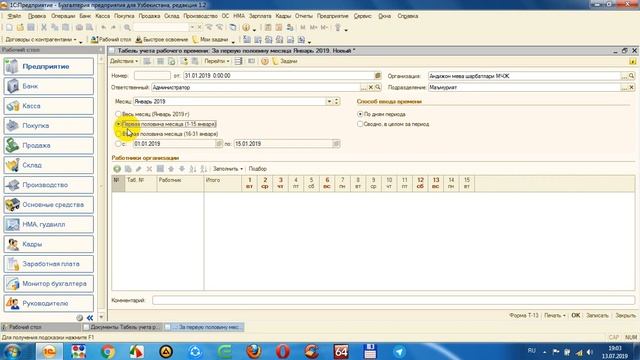Click the Закрыть button
The height and width of the screenshot is (360, 640).
625,316
